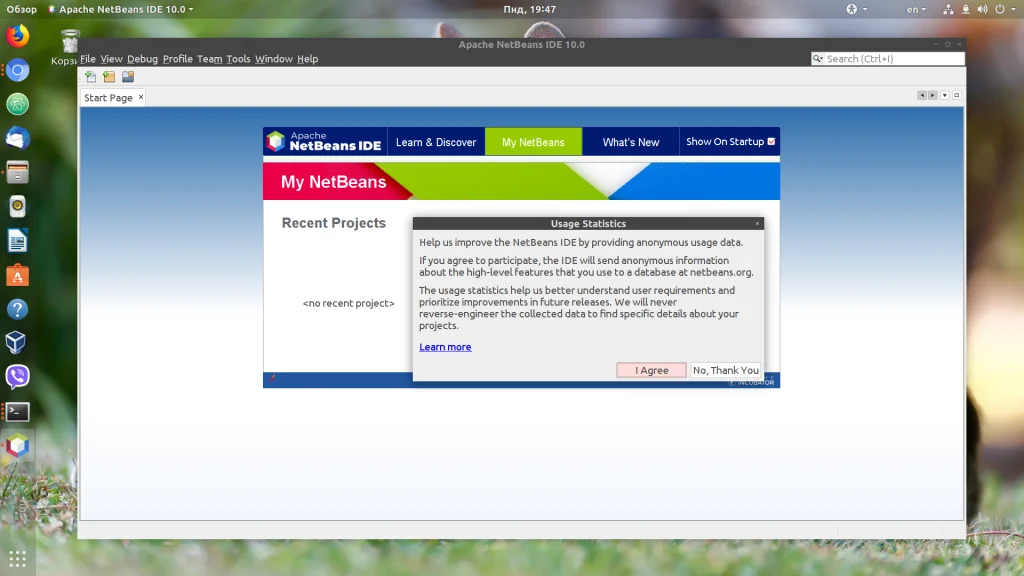Click the Trash desktop icon

coord(69,41)
